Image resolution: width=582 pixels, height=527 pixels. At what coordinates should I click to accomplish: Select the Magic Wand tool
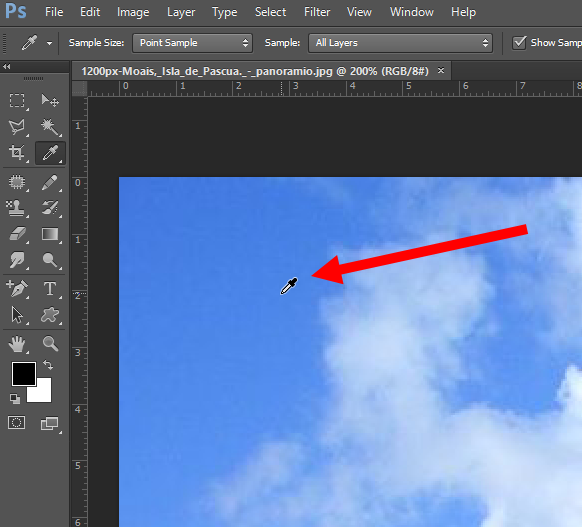pos(50,127)
